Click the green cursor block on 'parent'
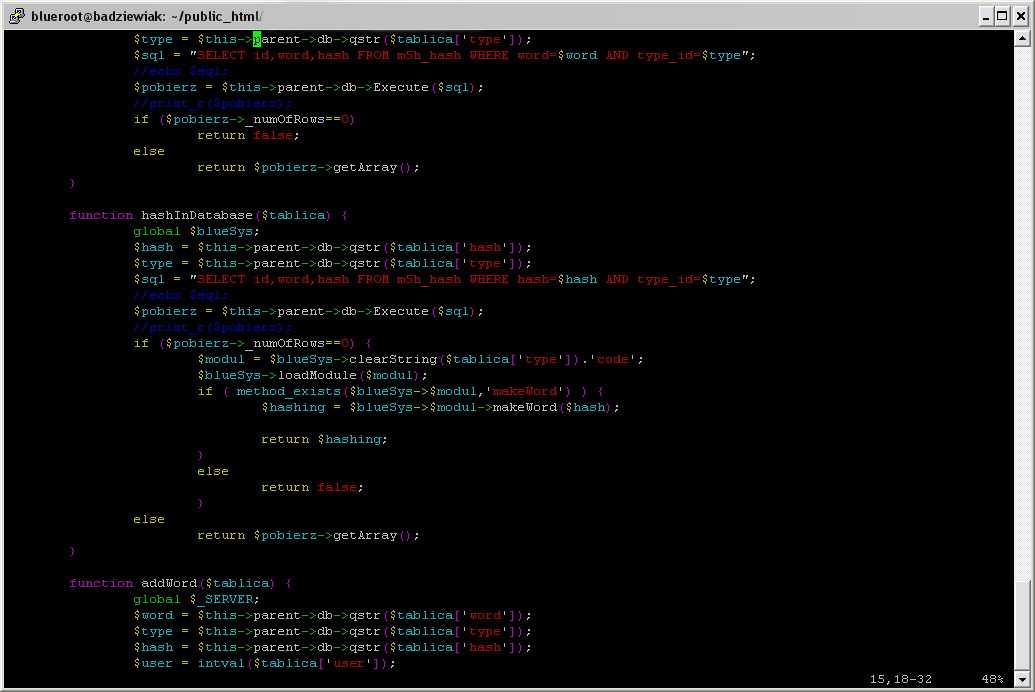This screenshot has width=1035, height=692. [x=257, y=39]
